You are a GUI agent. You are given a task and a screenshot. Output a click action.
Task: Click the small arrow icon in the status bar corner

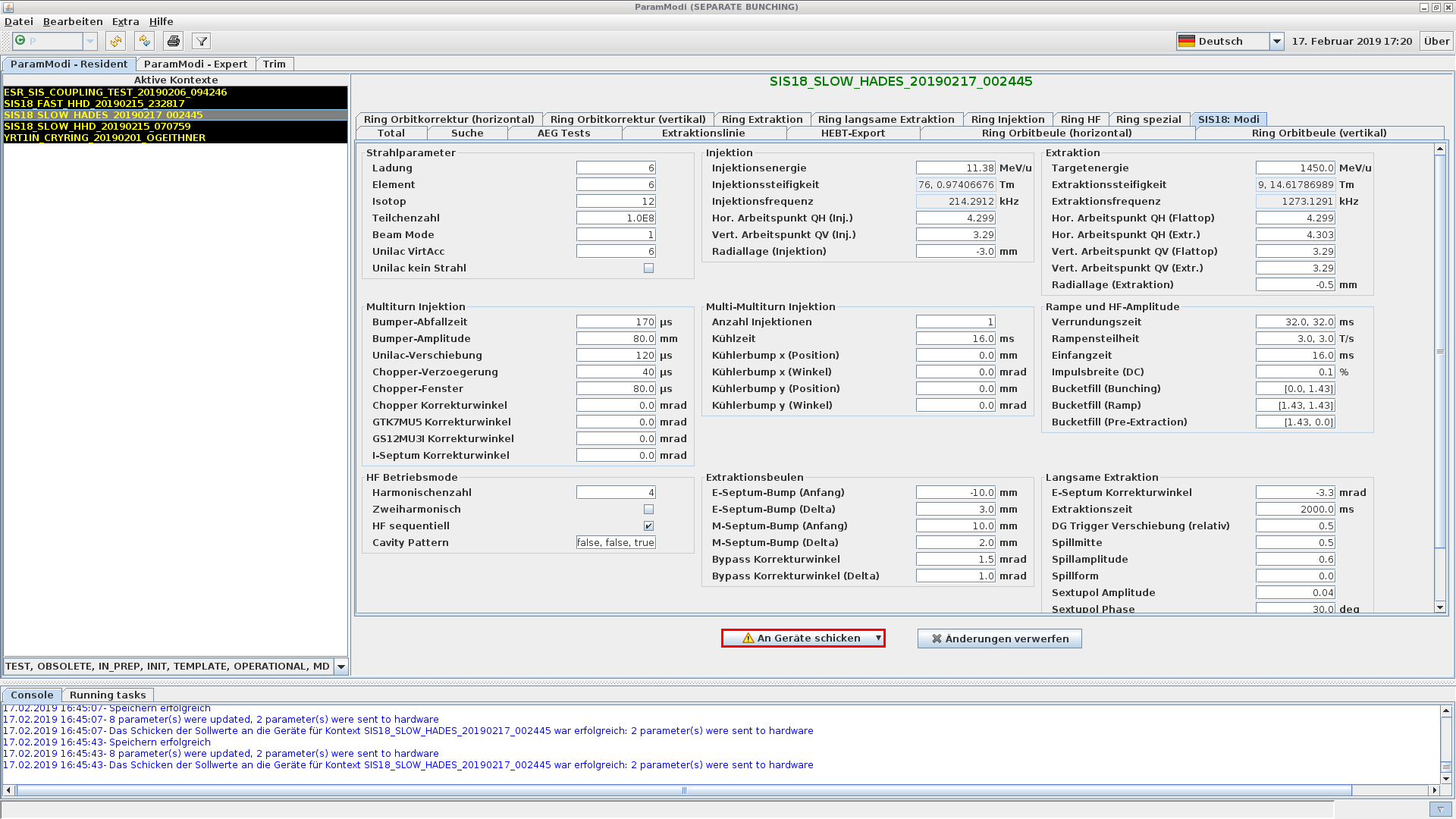[x=1440, y=809]
